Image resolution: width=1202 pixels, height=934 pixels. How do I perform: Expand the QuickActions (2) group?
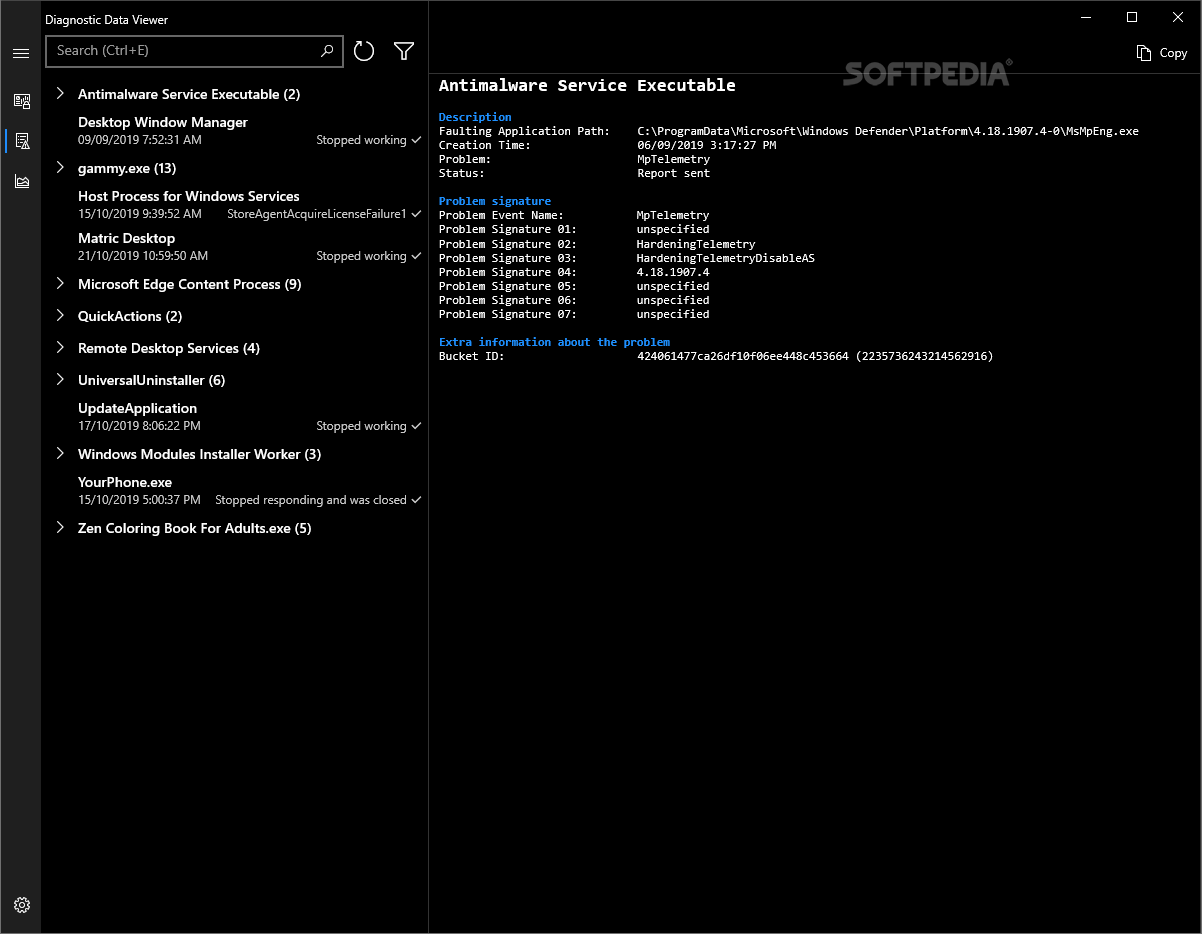(x=60, y=316)
